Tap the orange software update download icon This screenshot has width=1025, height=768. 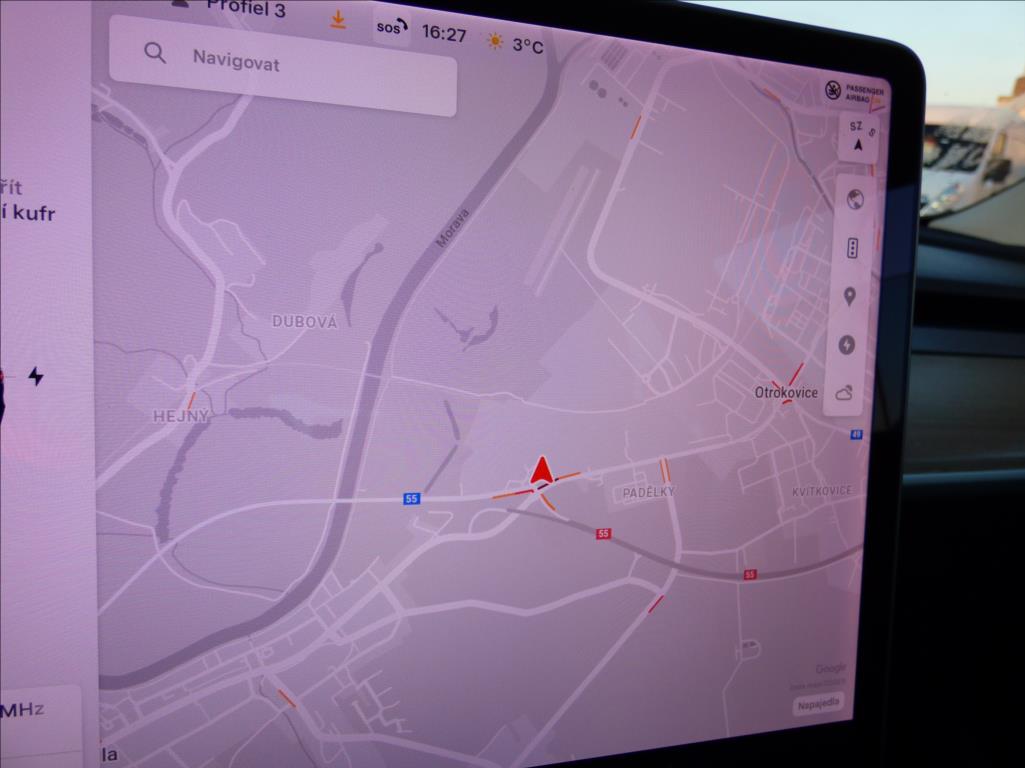pyautogui.click(x=340, y=19)
